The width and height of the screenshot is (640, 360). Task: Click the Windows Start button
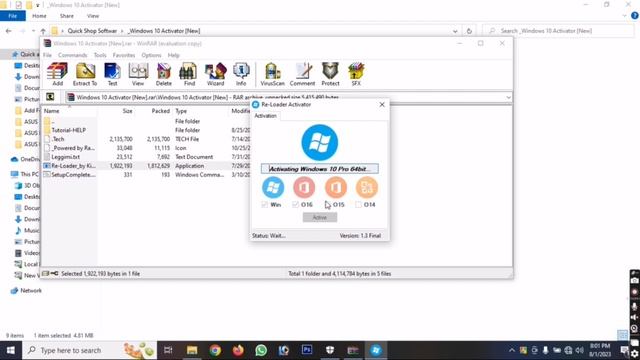(x=11, y=350)
